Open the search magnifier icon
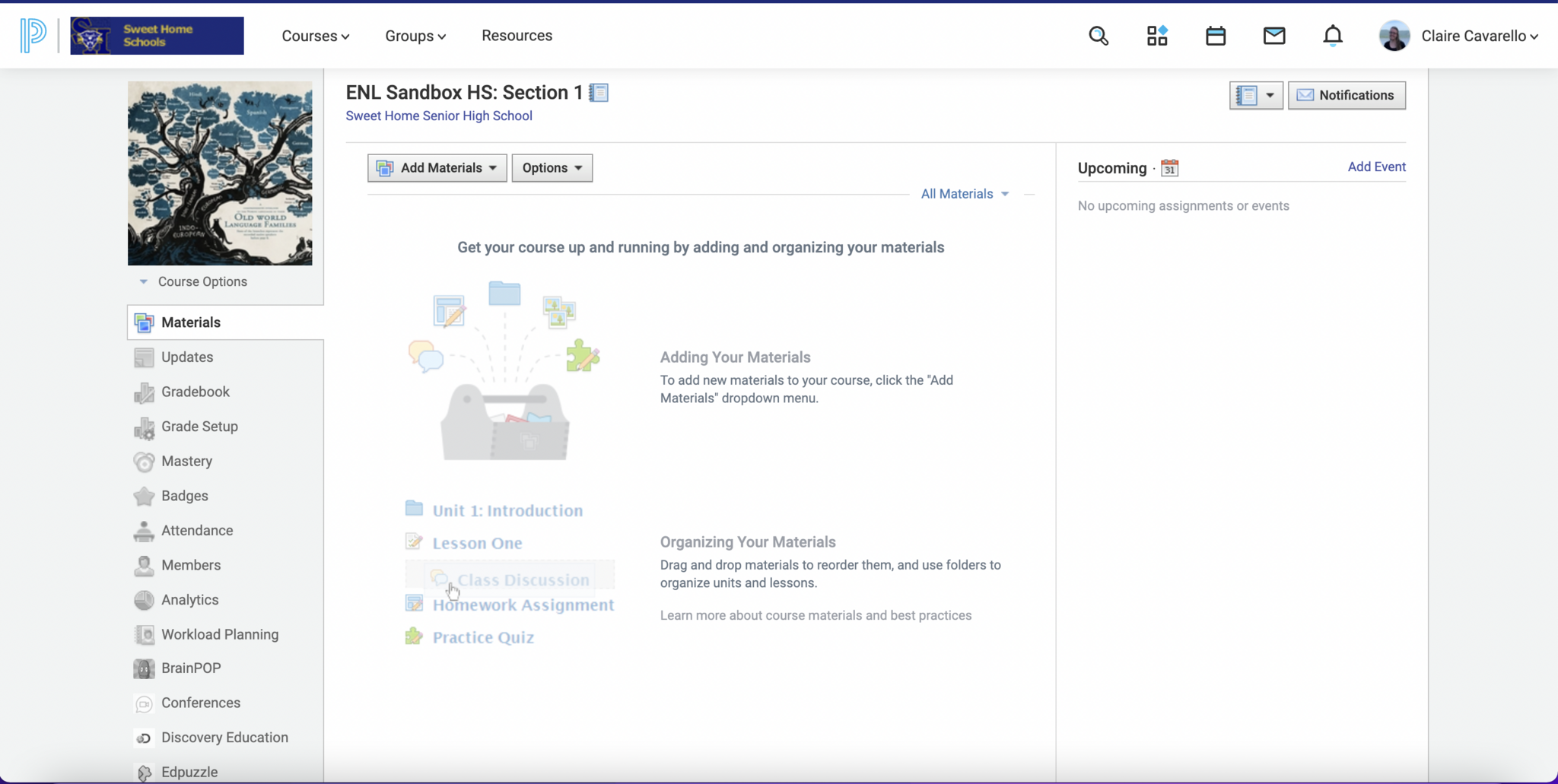1558x784 pixels. tap(1098, 36)
